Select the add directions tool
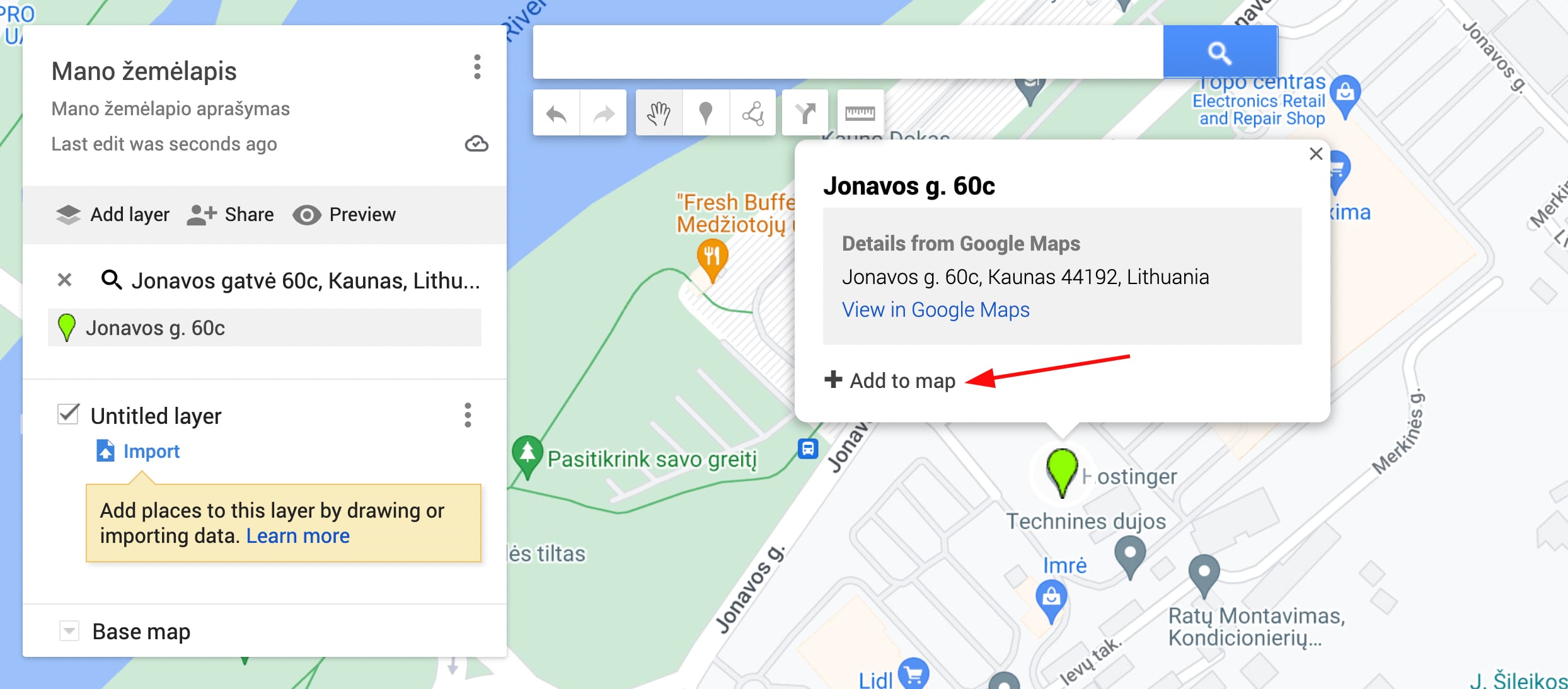The width and height of the screenshot is (1568, 689). 805,113
